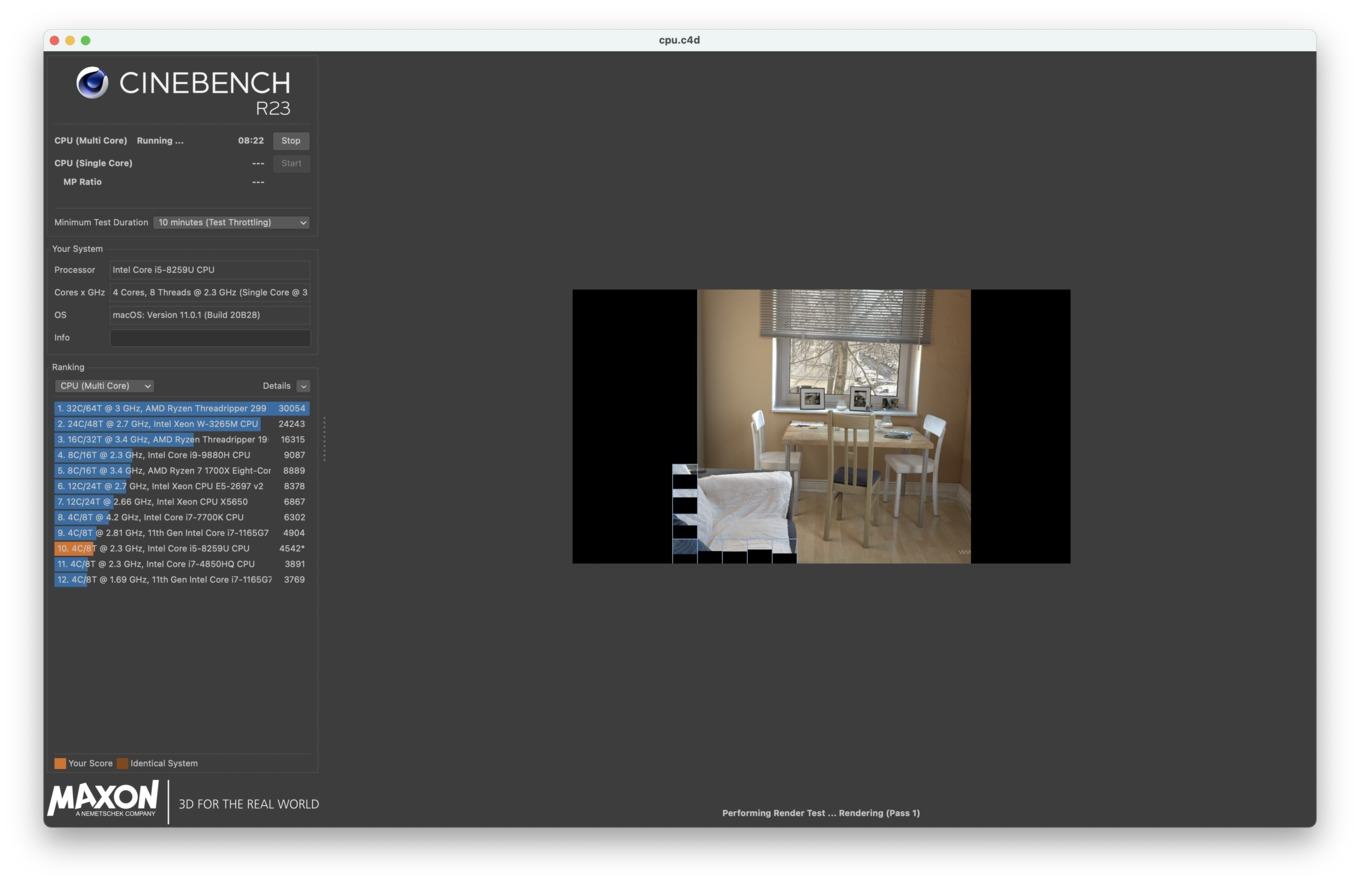Click the empty Info input field
The height and width of the screenshot is (885, 1360).
(x=209, y=338)
